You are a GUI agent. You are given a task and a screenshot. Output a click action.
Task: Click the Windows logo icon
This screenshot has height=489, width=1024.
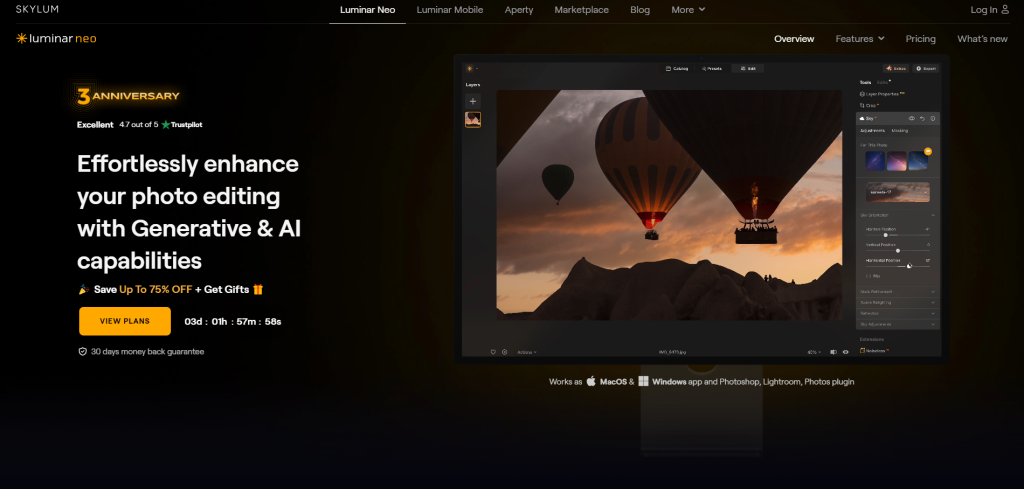tap(643, 381)
